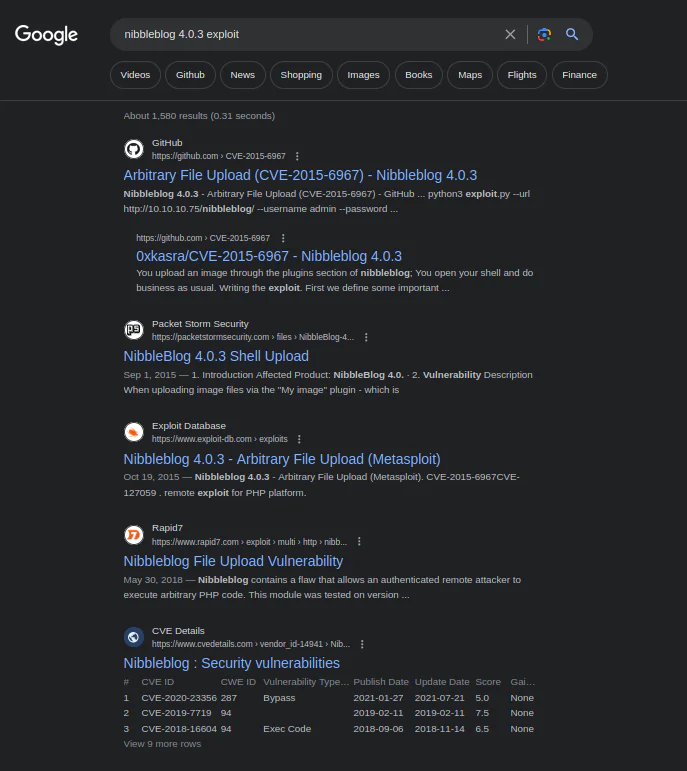Switch to the Images filter
687x771 pixels.
[x=363, y=75]
